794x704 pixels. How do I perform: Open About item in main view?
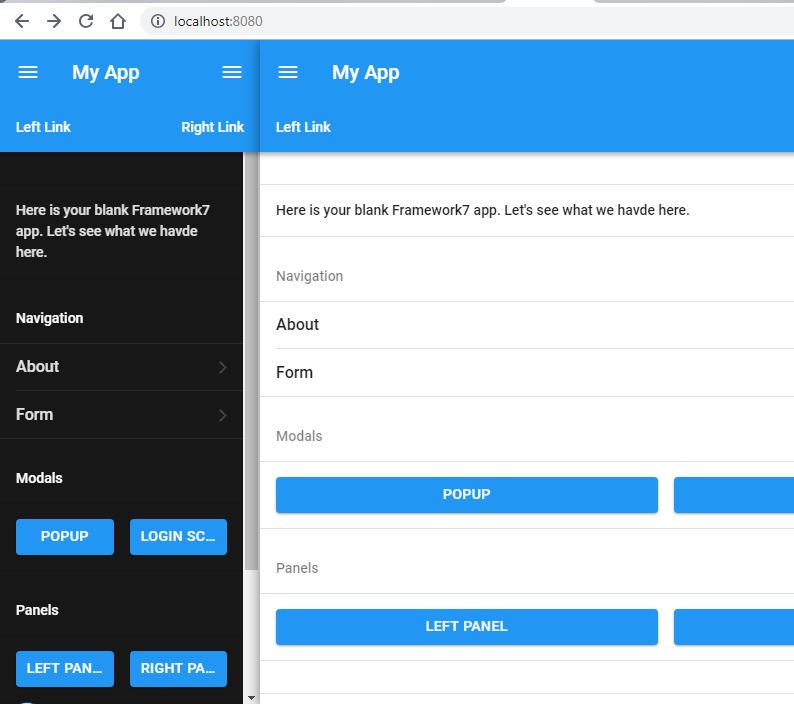coord(527,325)
